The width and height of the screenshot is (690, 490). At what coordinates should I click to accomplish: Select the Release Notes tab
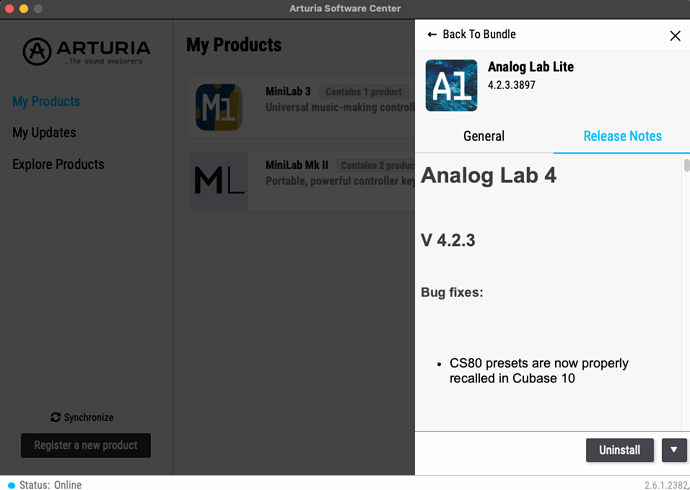(x=622, y=136)
